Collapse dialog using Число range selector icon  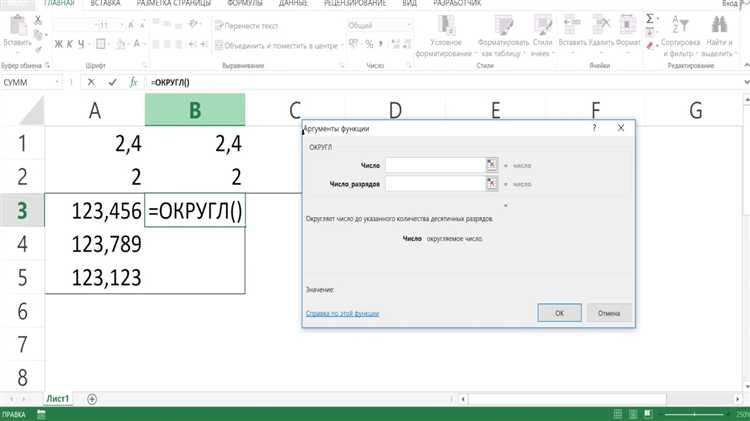pos(492,165)
